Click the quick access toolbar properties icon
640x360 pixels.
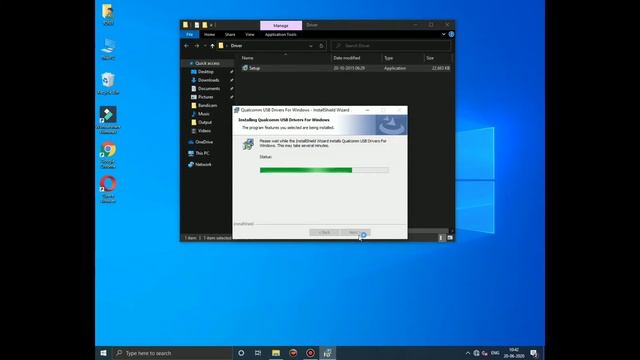coord(197,25)
